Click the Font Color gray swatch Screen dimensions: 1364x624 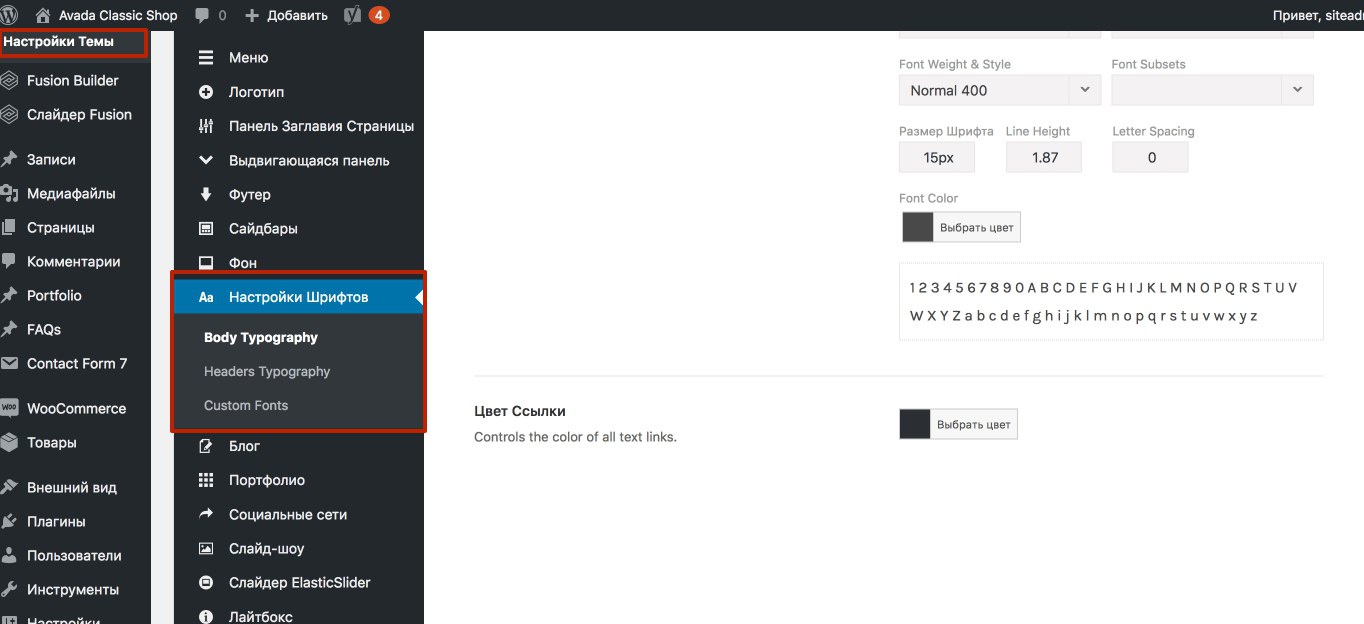(918, 227)
